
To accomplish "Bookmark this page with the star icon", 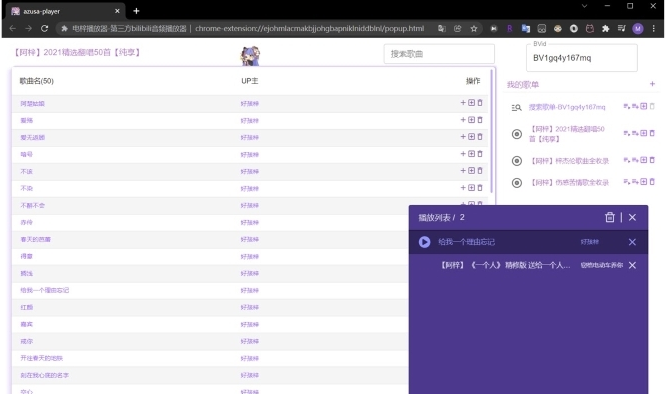I will (474, 28).
